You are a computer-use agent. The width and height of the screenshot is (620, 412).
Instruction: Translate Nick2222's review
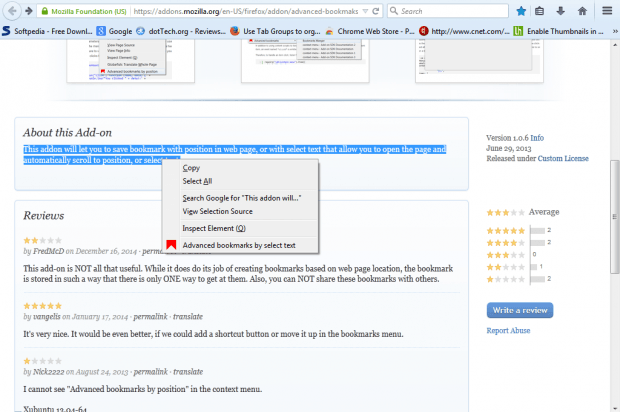click(x=188, y=372)
